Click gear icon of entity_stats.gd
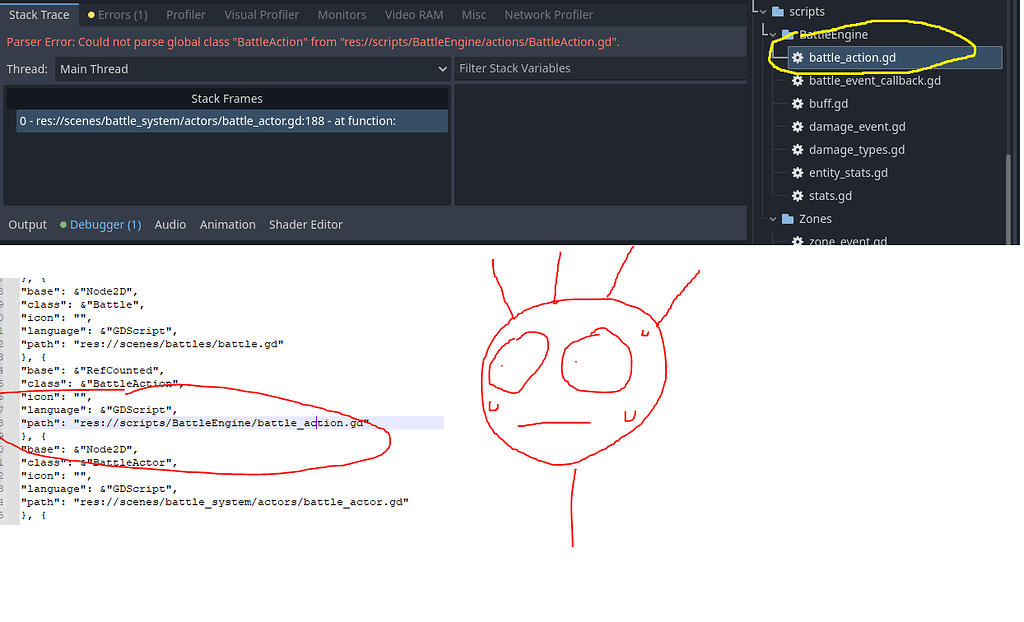 tap(797, 173)
